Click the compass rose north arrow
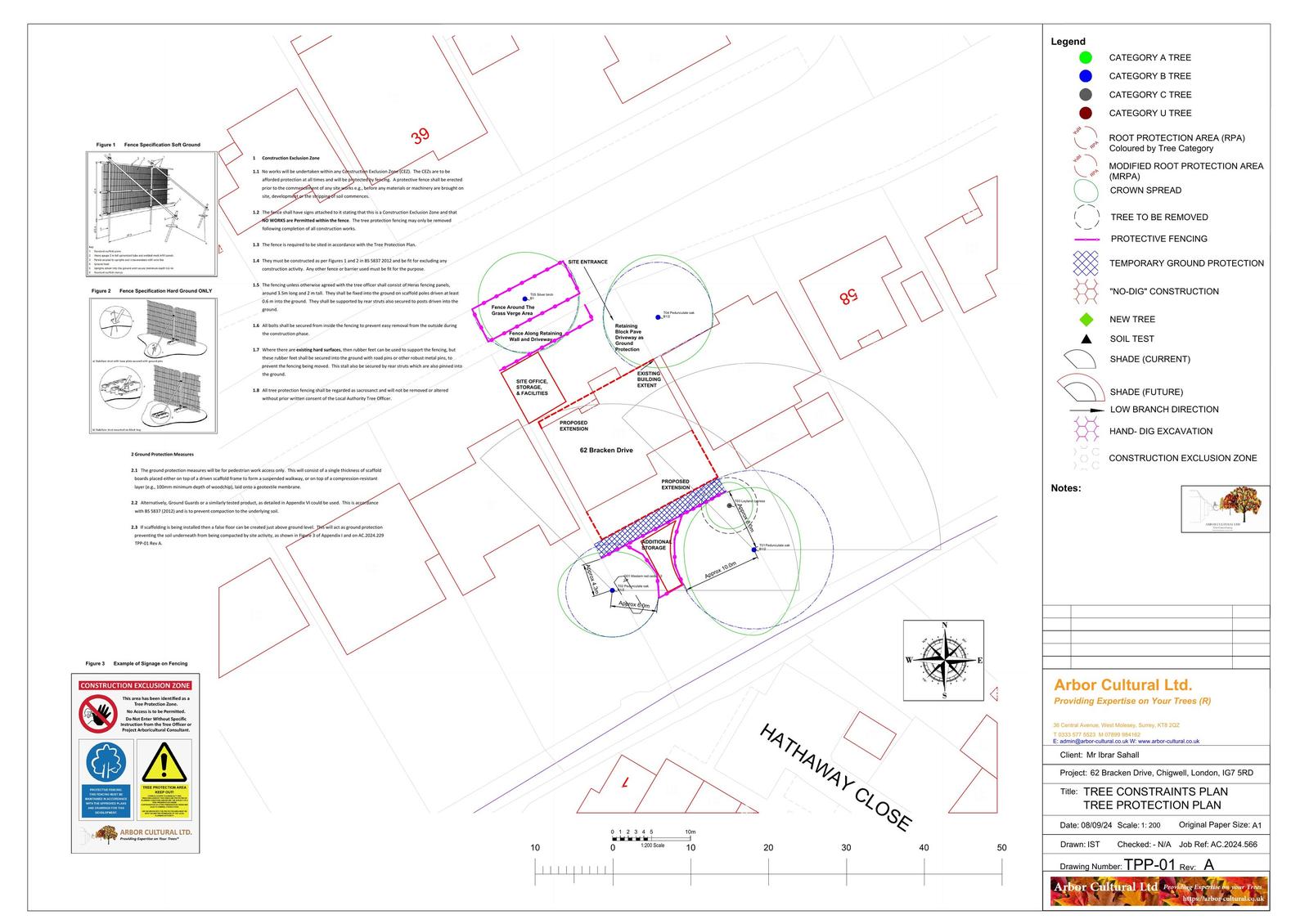This screenshot has width=1309, height=924. (x=944, y=659)
